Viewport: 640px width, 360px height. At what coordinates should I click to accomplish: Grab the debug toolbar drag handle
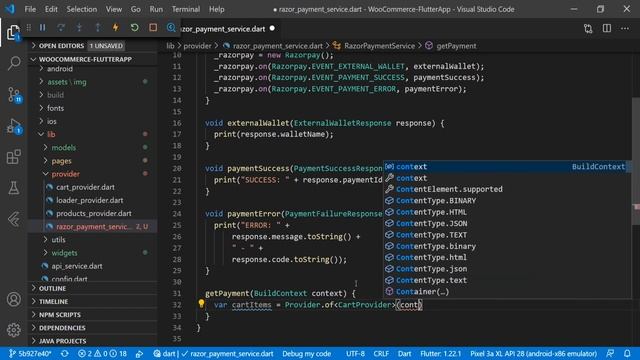tap(29, 28)
